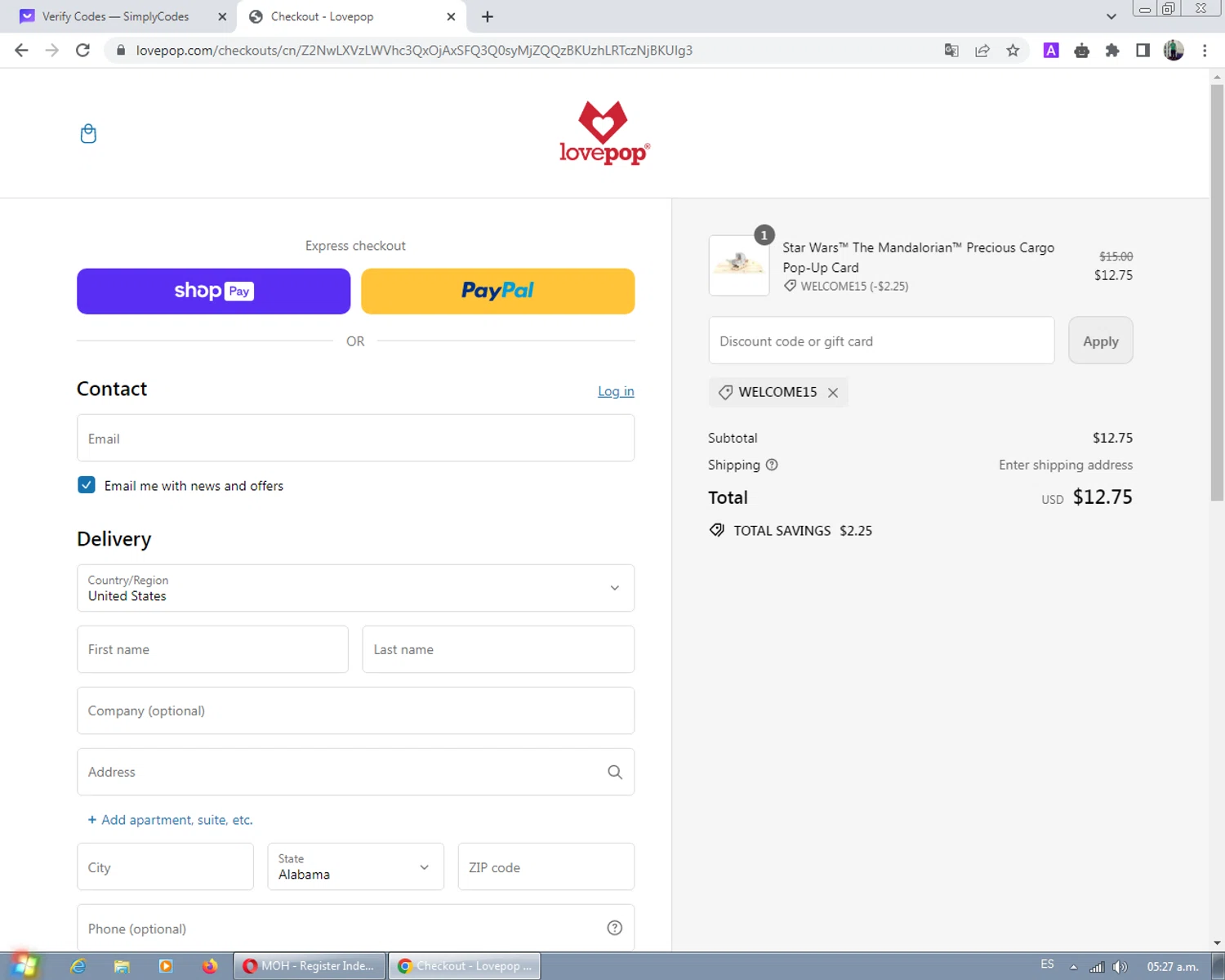Open a new browser tab
The width and height of the screenshot is (1225, 980).
click(x=488, y=16)
